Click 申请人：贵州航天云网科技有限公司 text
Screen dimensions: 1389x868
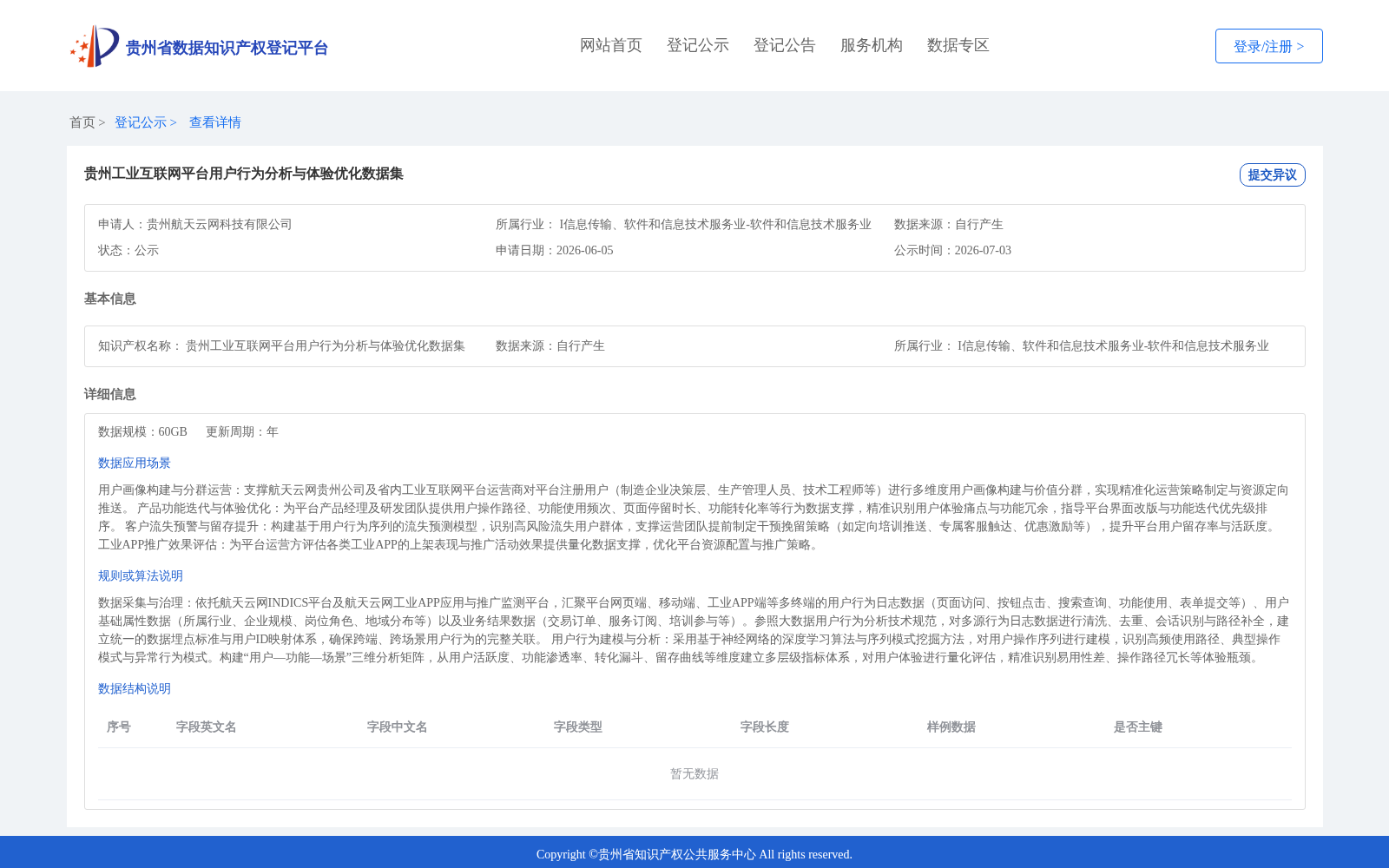195,224
